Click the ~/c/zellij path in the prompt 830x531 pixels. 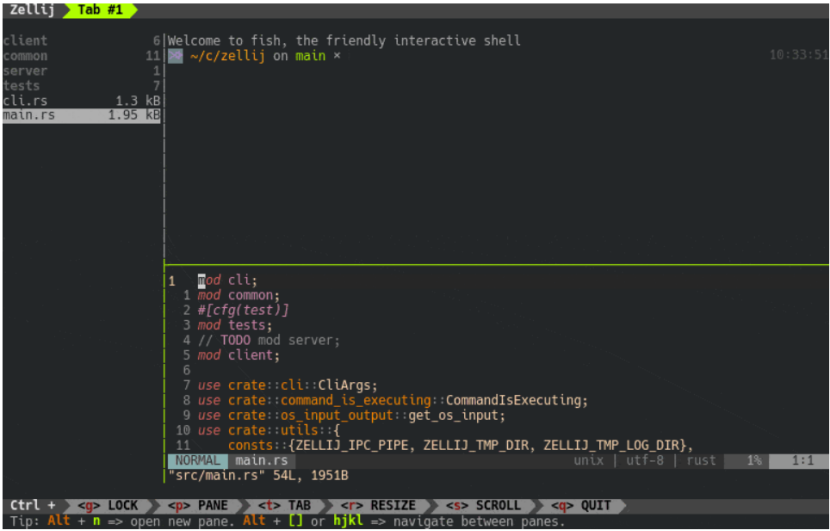tap(228, 56)
